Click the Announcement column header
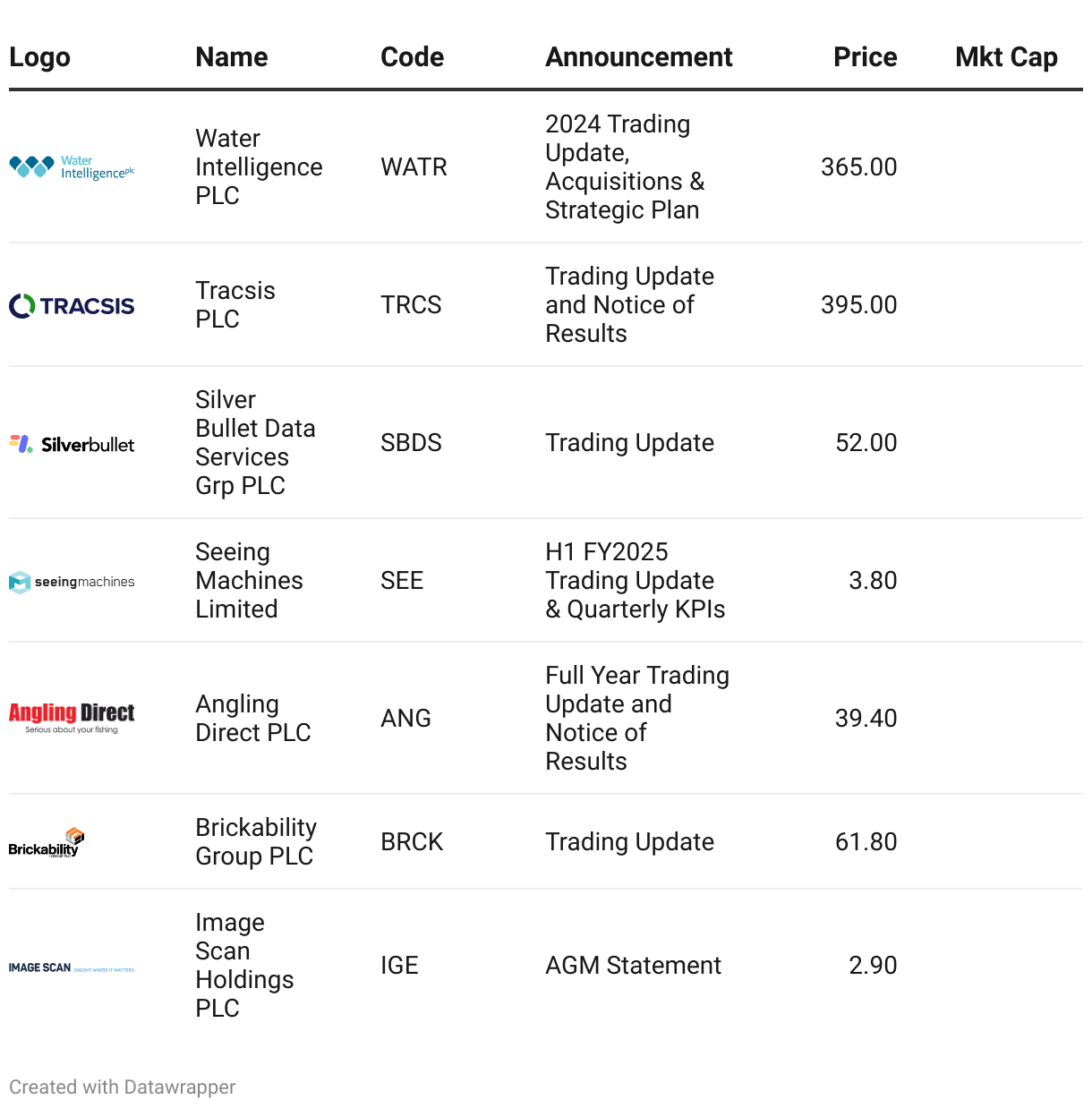The height and width of the screenshot is (1108, 1092). click(x=639, y=57)
